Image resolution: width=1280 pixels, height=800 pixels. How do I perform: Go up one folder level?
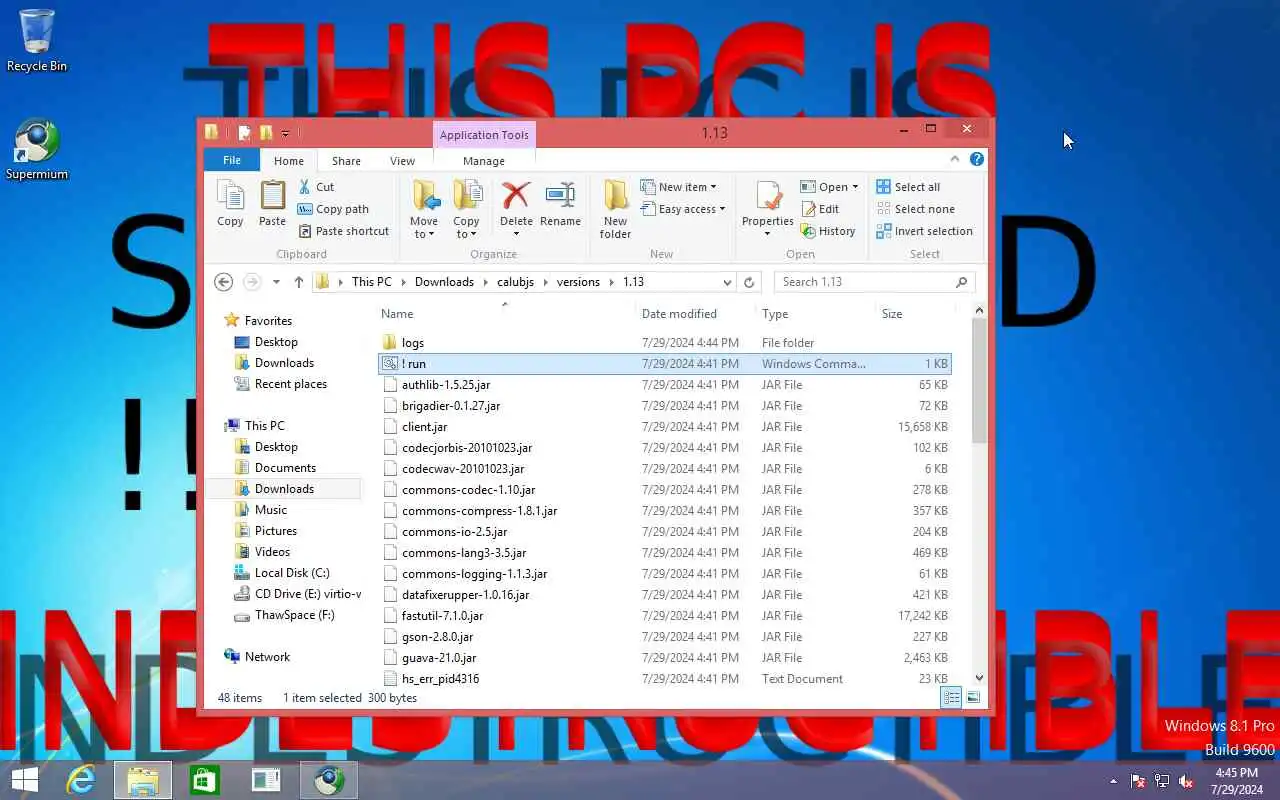click(298, 282)
